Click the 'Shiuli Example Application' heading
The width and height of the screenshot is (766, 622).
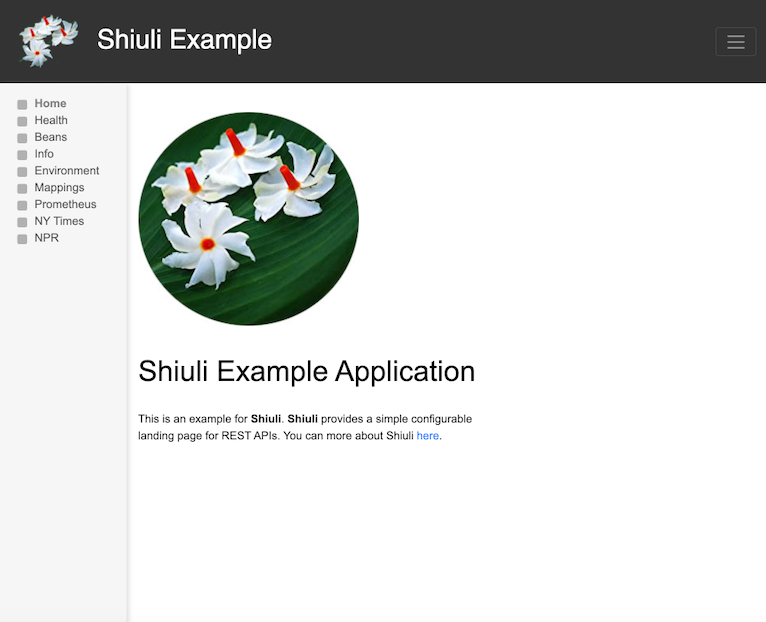(307, 371)
